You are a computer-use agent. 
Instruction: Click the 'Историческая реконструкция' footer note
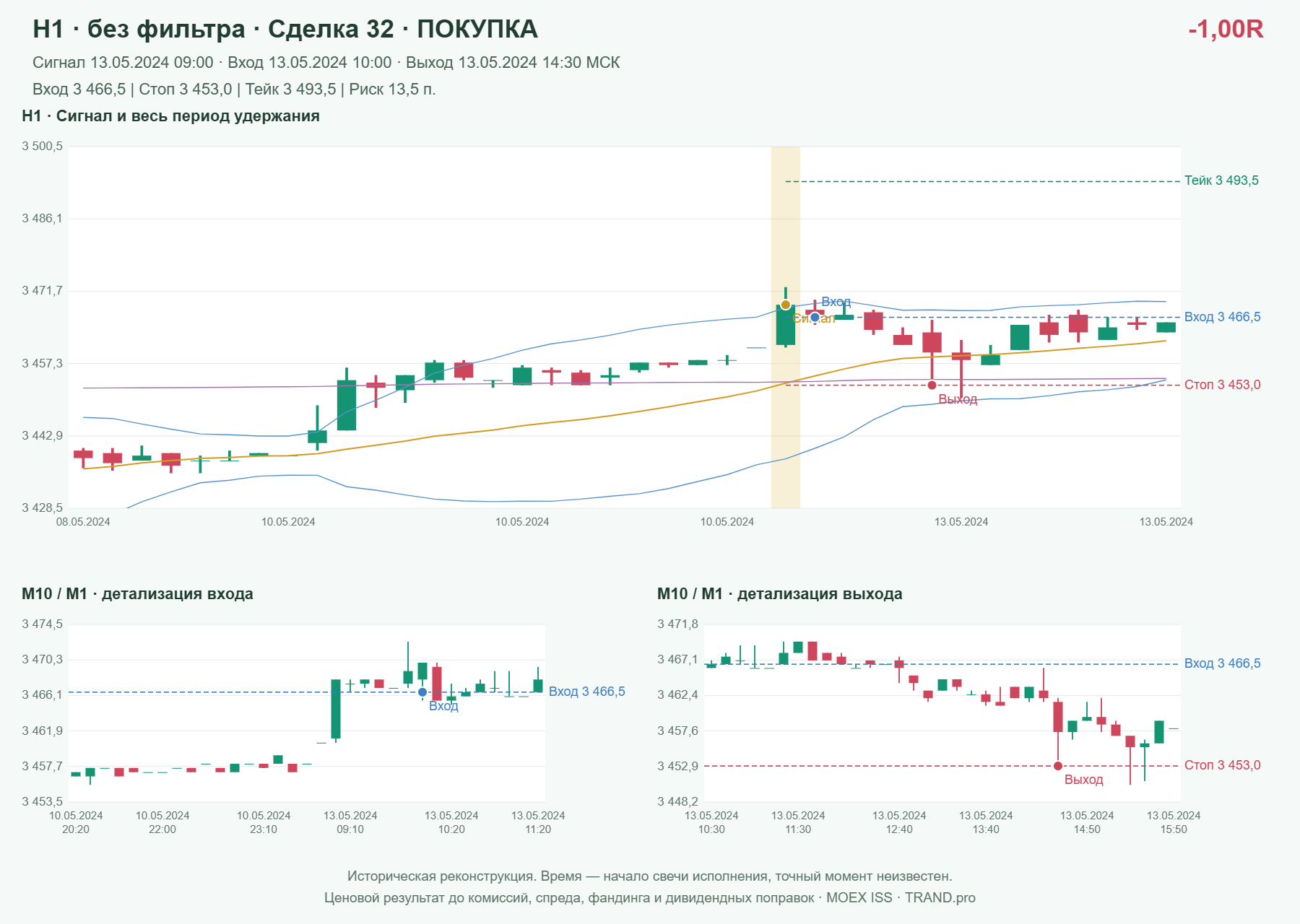click(x=650, y=876)
